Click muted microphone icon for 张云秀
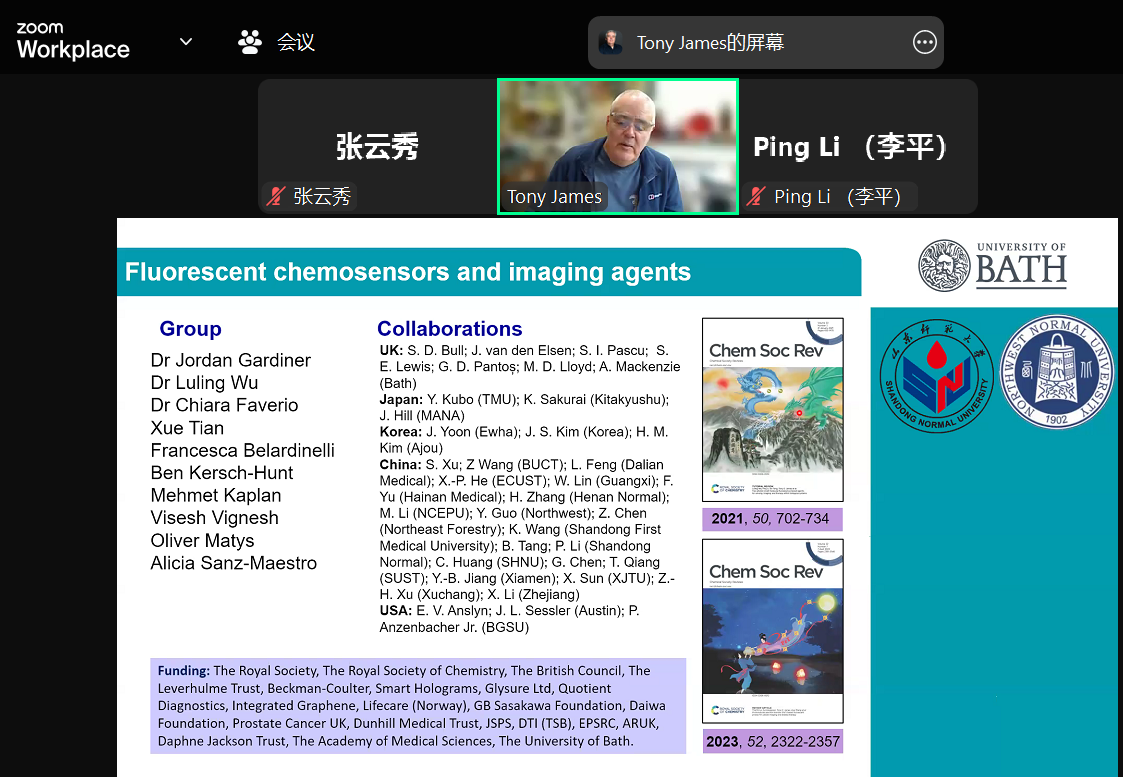This screenshot has width=1123, height=777. [x=275, y=197]
